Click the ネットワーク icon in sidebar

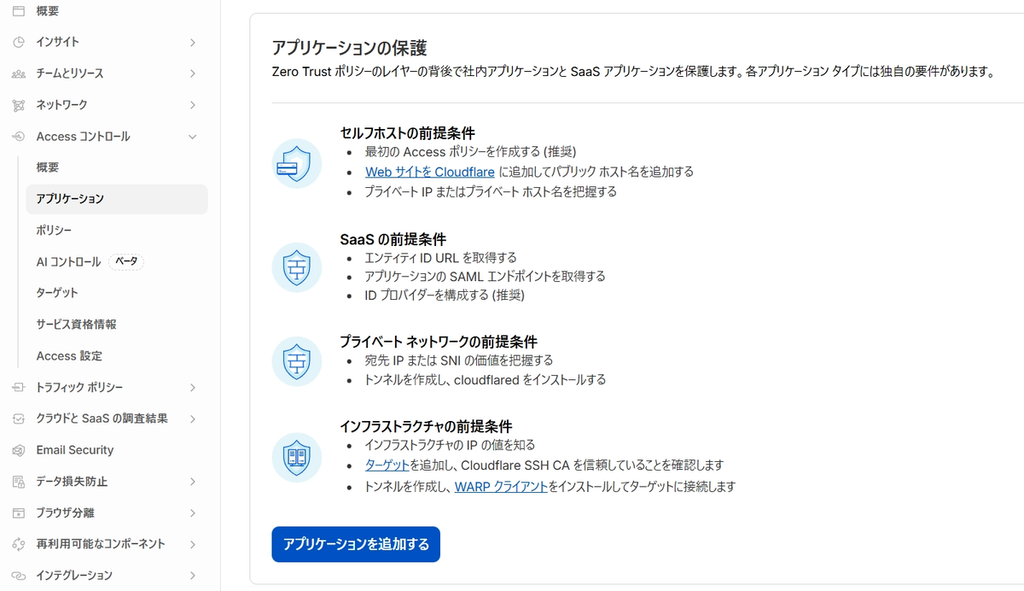[x=19, y=105]
